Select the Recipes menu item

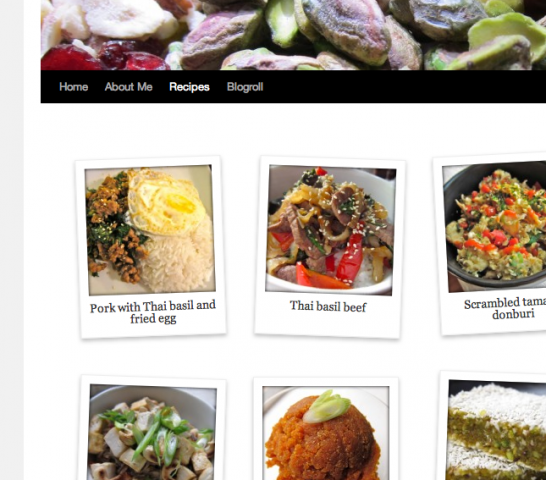[189, 87]
